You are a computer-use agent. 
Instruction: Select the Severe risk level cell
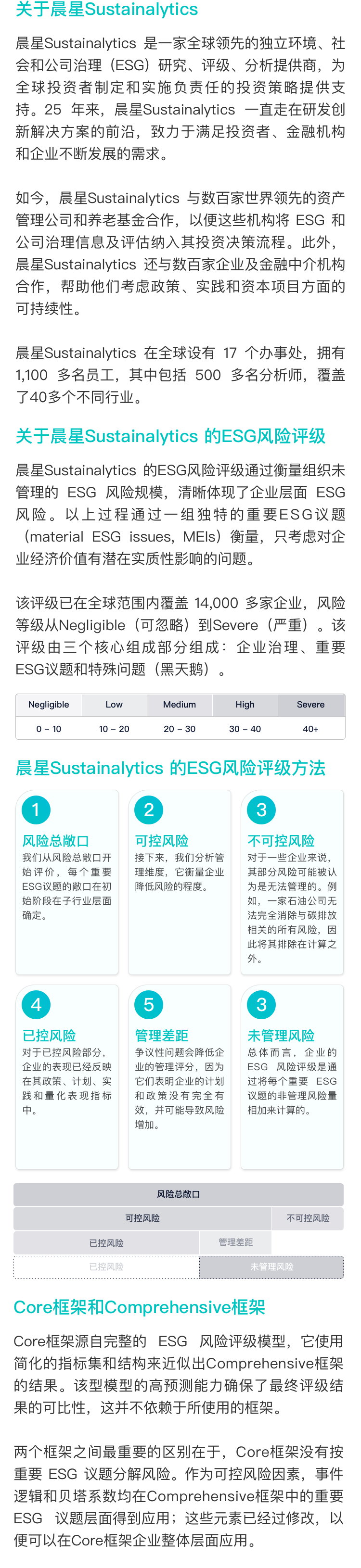tap(310, 704)
